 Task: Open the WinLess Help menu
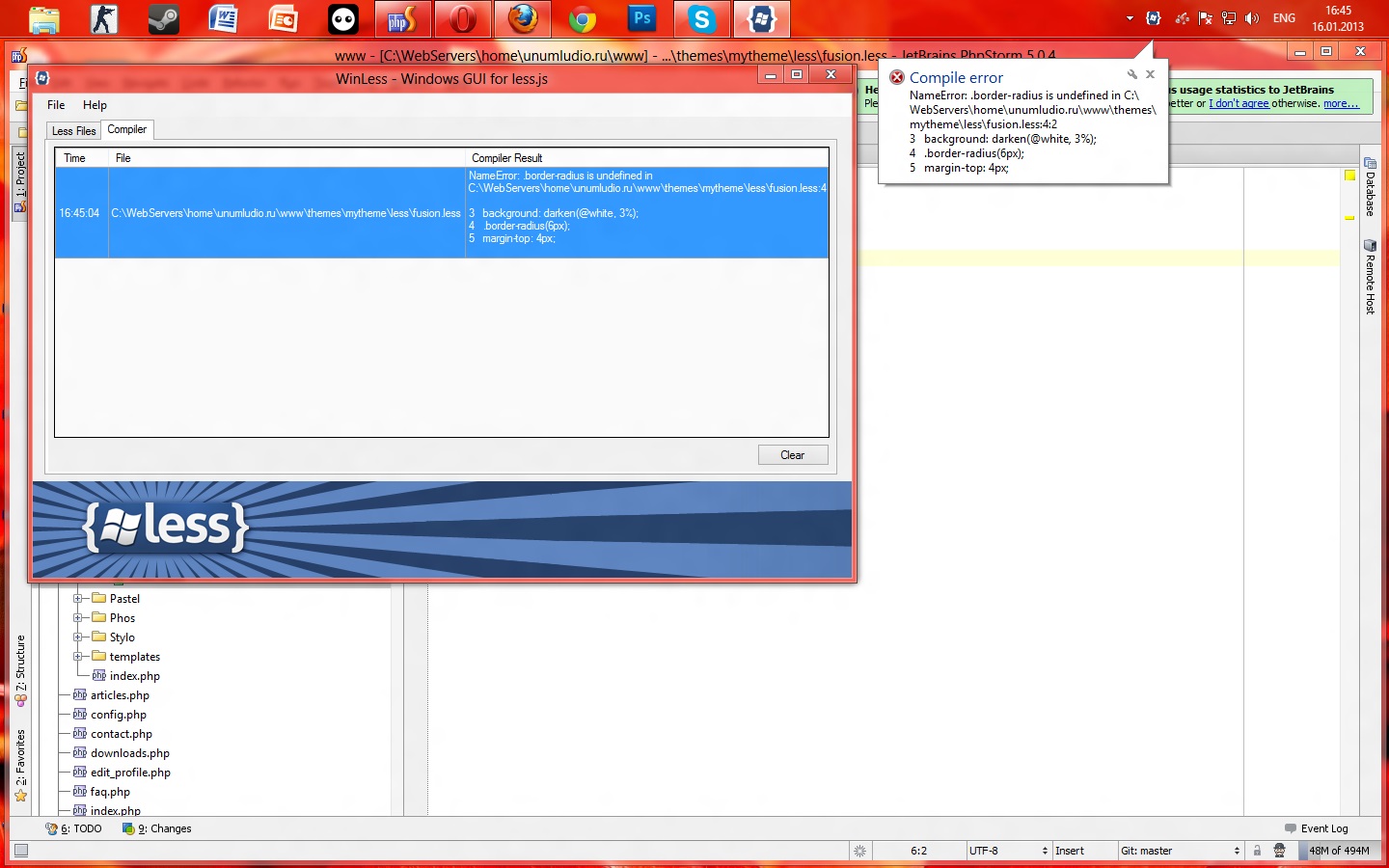pos(95,105)
